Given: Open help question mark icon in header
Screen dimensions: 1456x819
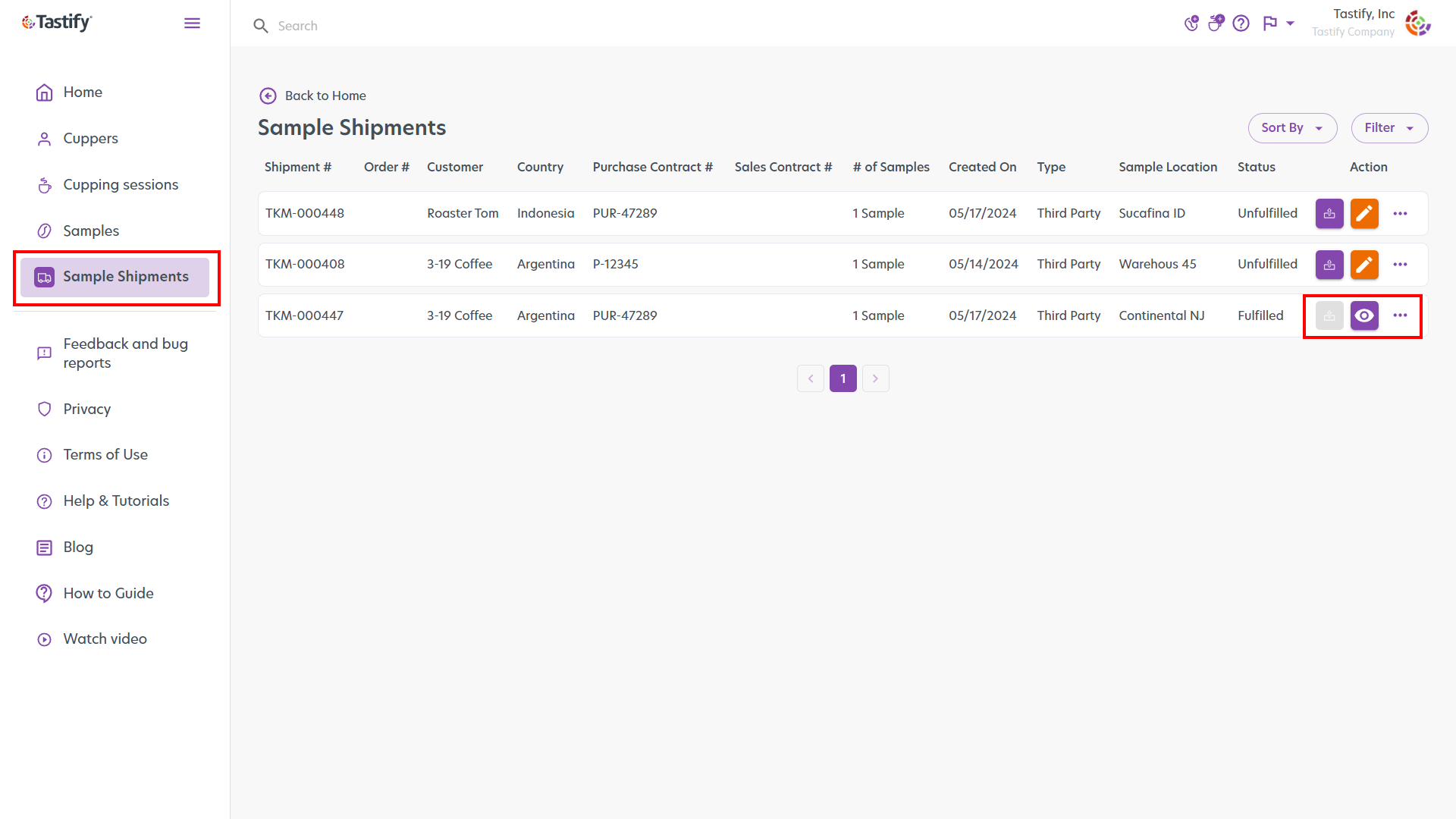Looking at the screenshot, I should point(1241,24).
